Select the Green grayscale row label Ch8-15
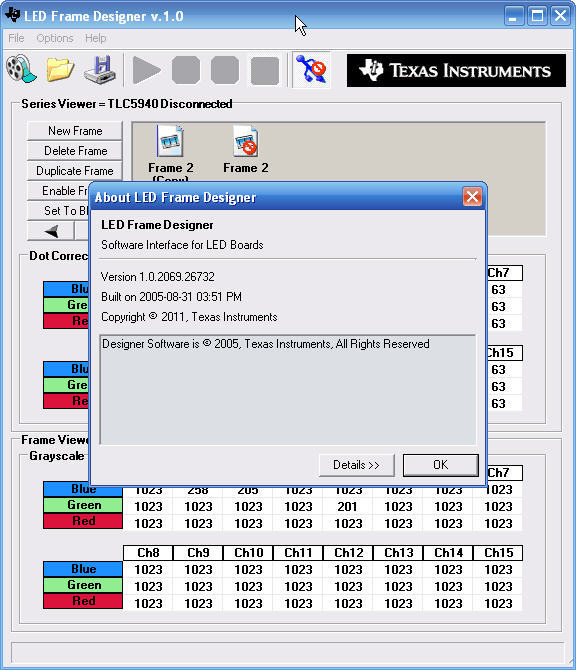576x670 pixels. 83,585
